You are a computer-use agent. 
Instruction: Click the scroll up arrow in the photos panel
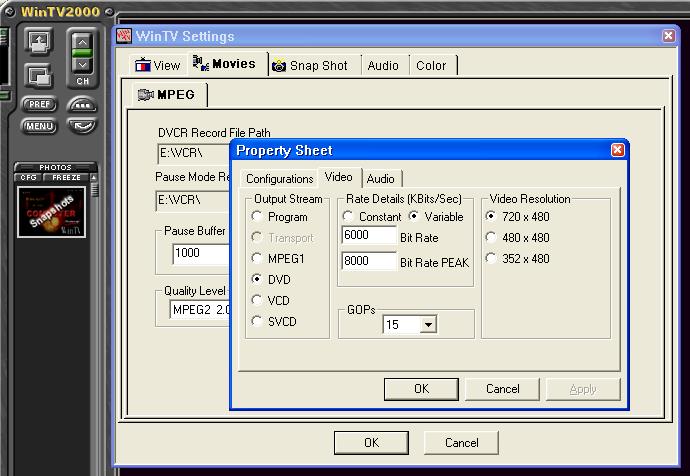click(94, 177)
